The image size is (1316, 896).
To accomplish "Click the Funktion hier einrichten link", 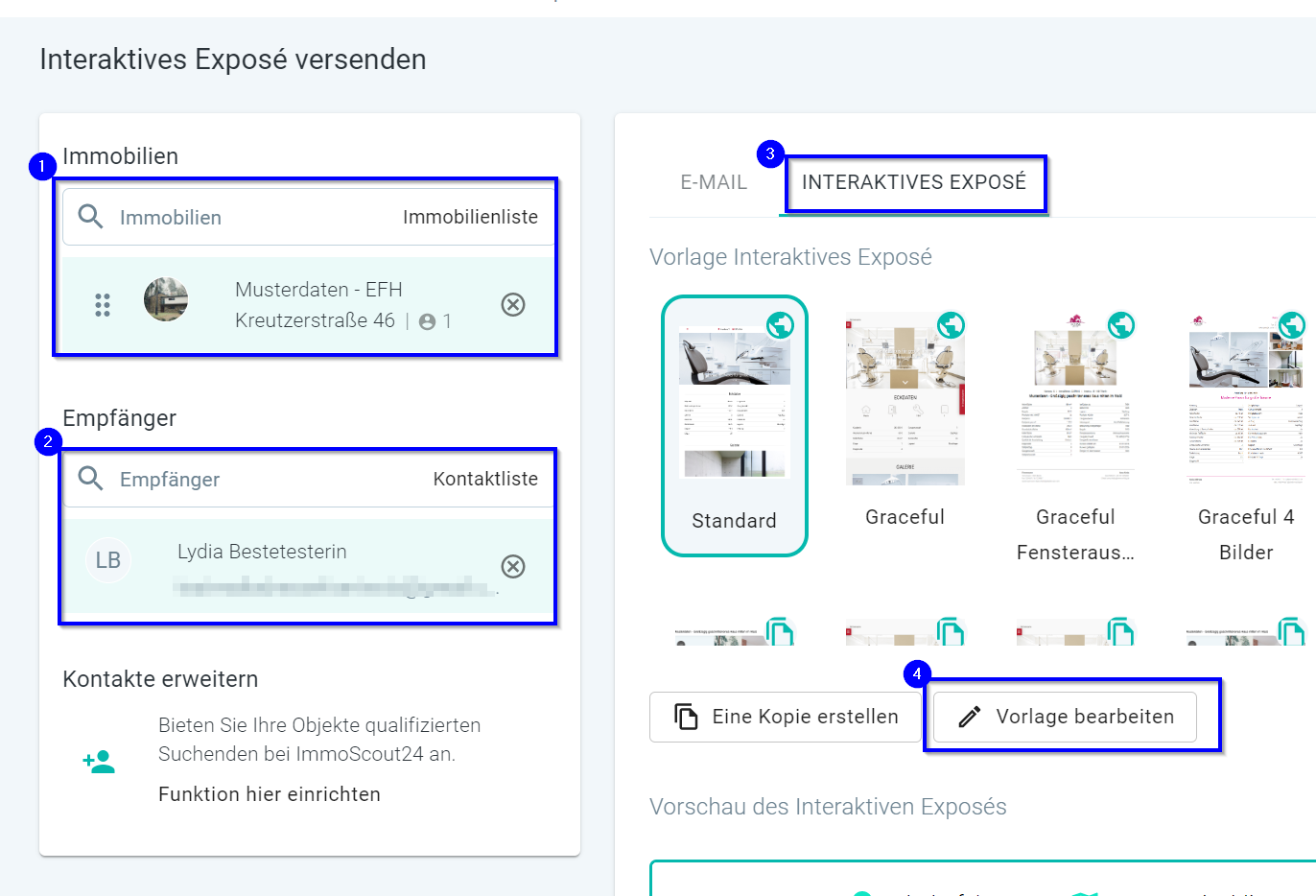I will (270, 794).
